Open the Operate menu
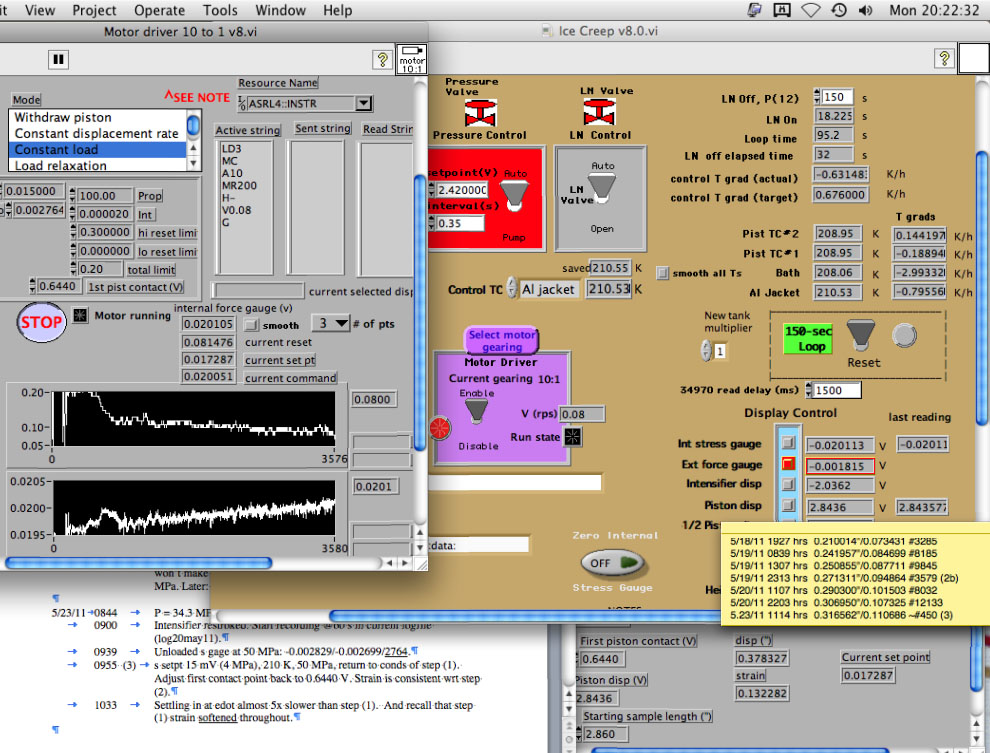The width and height of the screenshot is (990, 753). pos(159,10)
